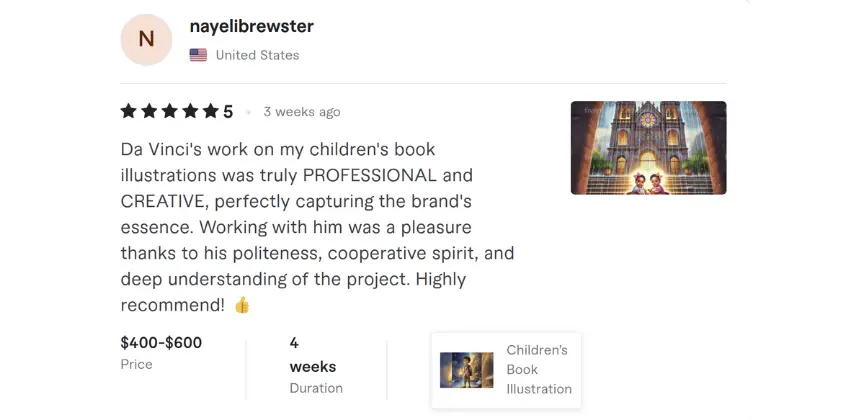Click the rating number 5
The width and height of the screenshot is (850, 420).
pyautogui.click(x=228, y=112)
